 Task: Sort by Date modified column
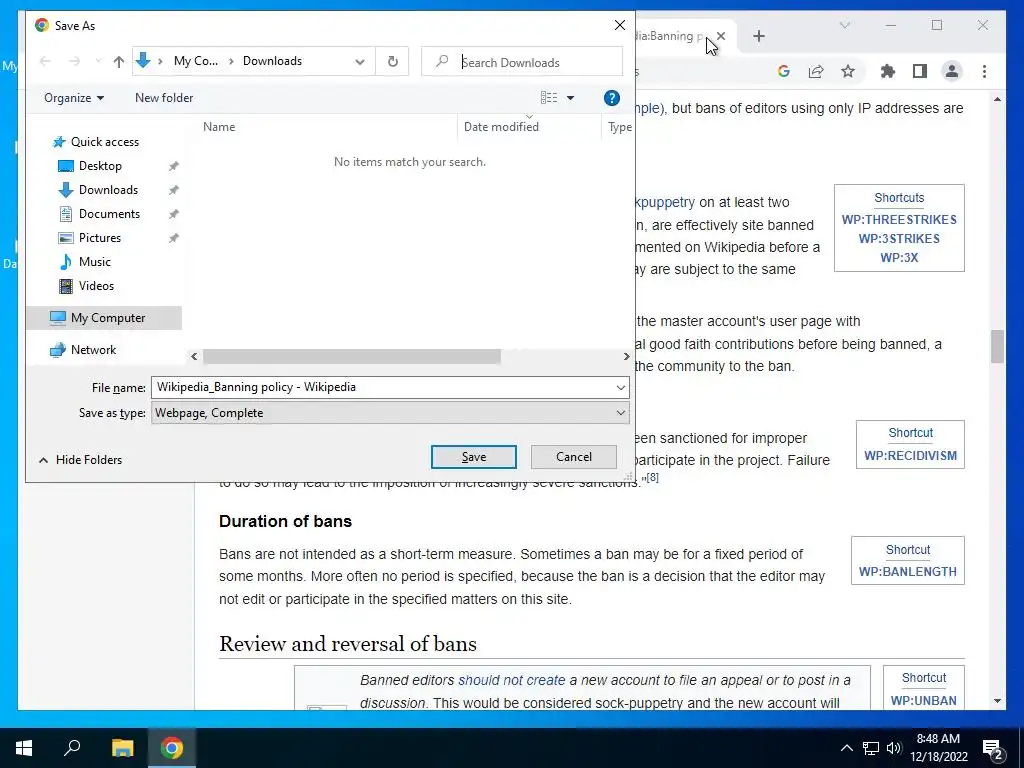pyautogui.click(x=501, y=127)
